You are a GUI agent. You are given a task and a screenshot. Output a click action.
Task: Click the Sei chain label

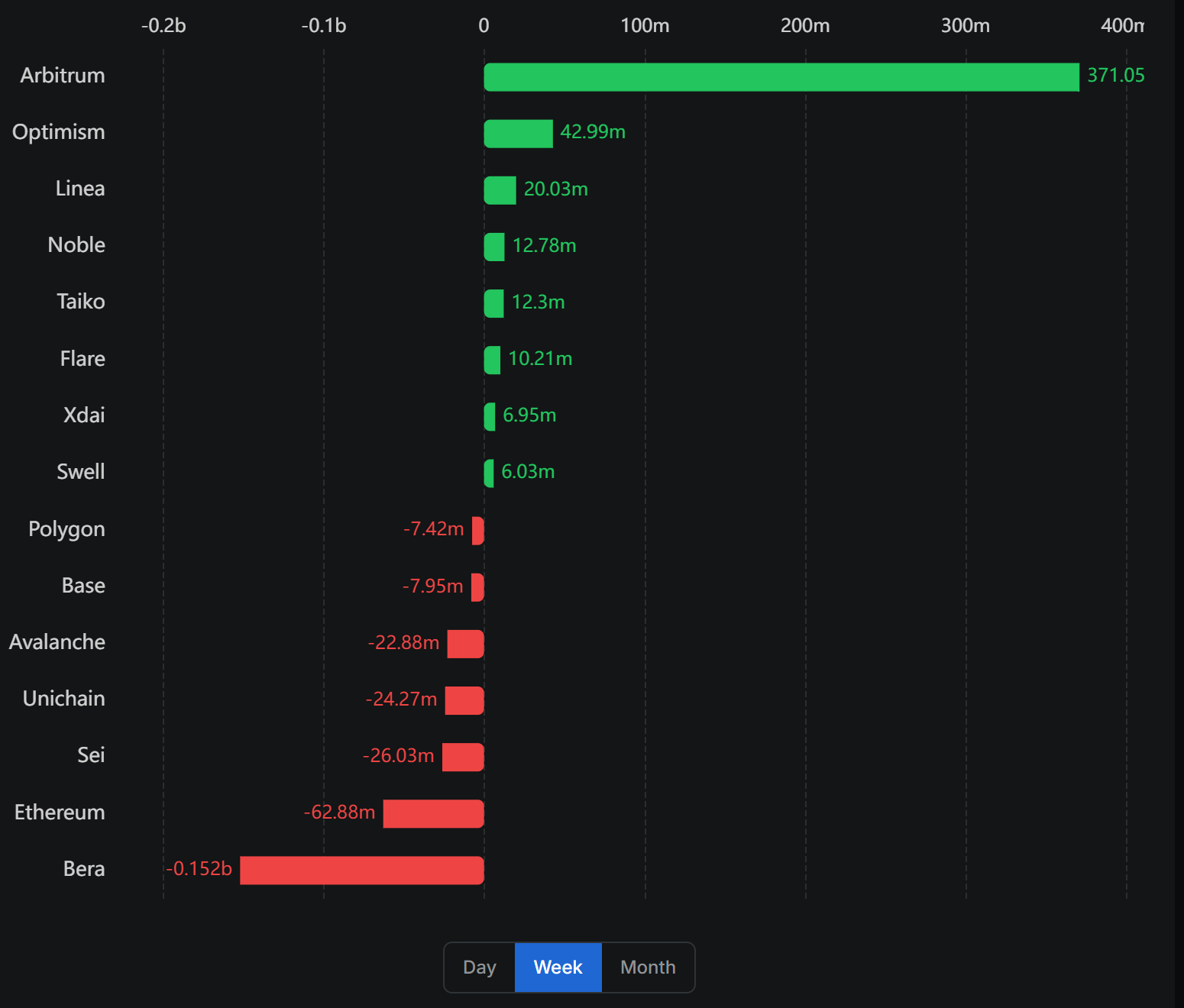[91, 755]
